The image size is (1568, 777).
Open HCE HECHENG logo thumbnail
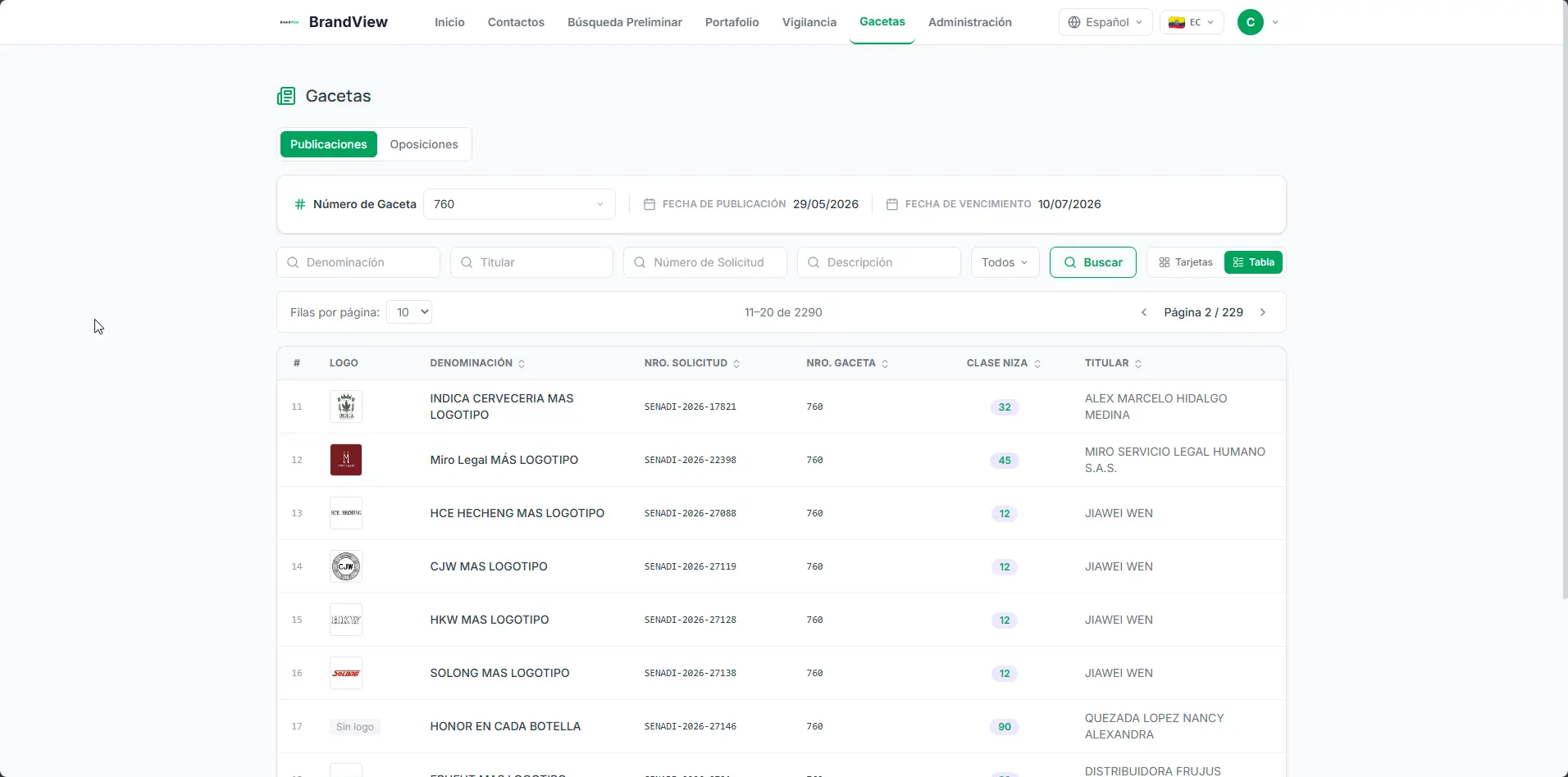[x=346, y=513]
